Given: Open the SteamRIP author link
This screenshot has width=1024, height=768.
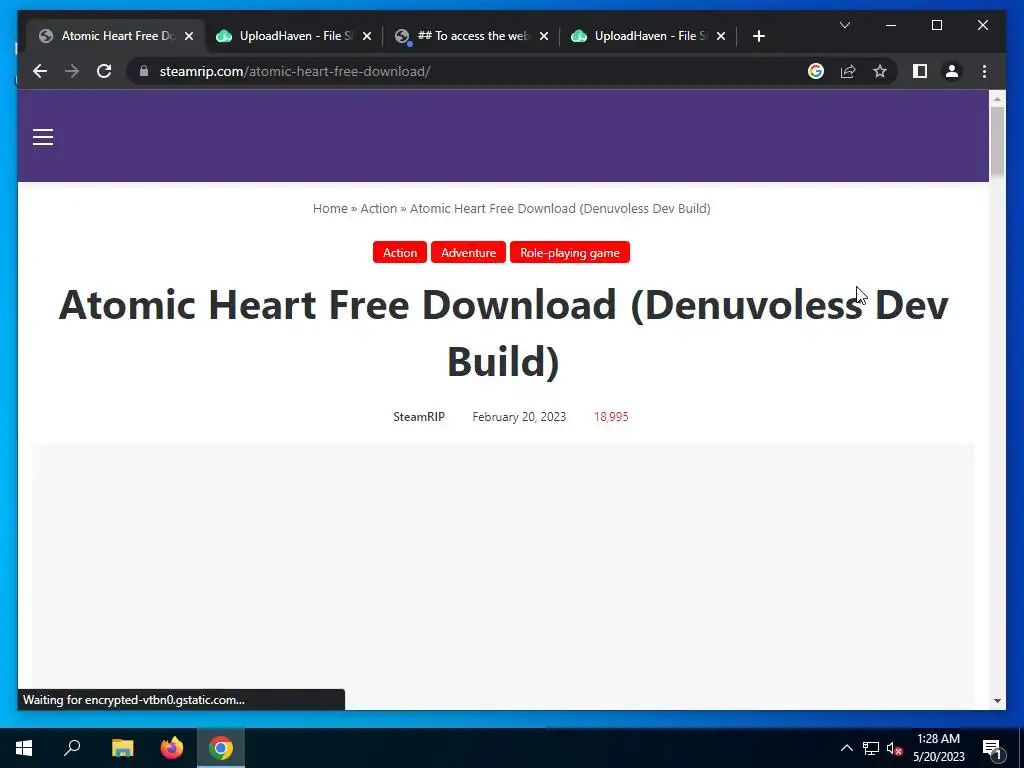Looking at the screenshot, I should tap(419, 417).
